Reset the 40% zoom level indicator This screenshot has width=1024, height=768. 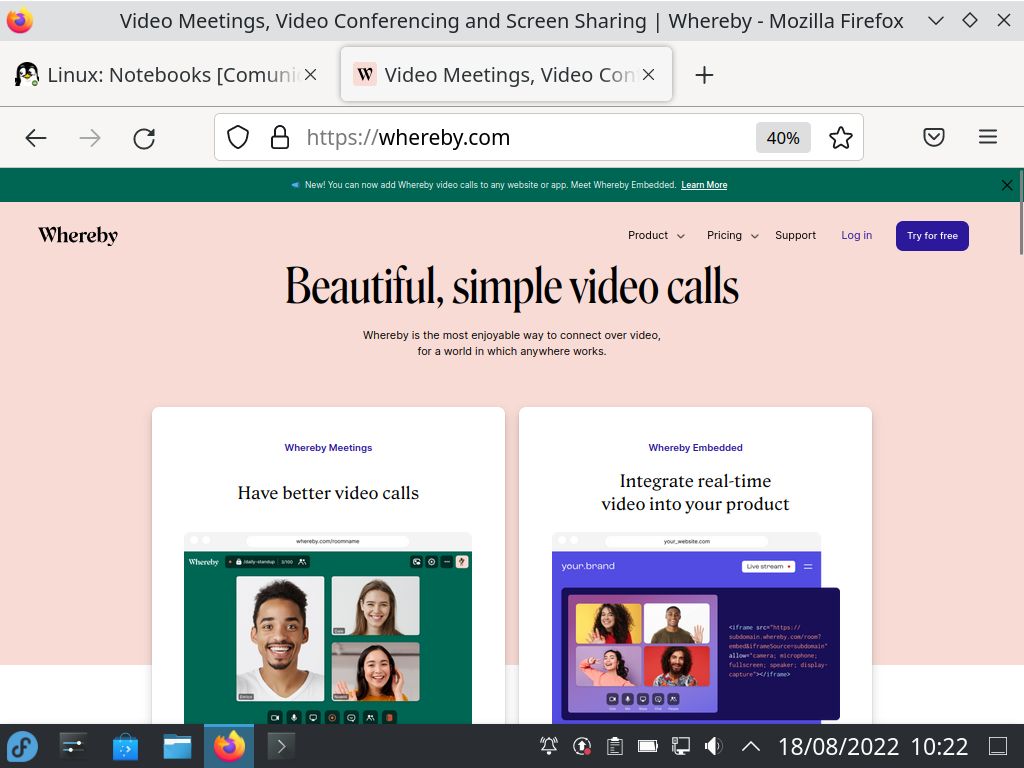click(783, 138)
